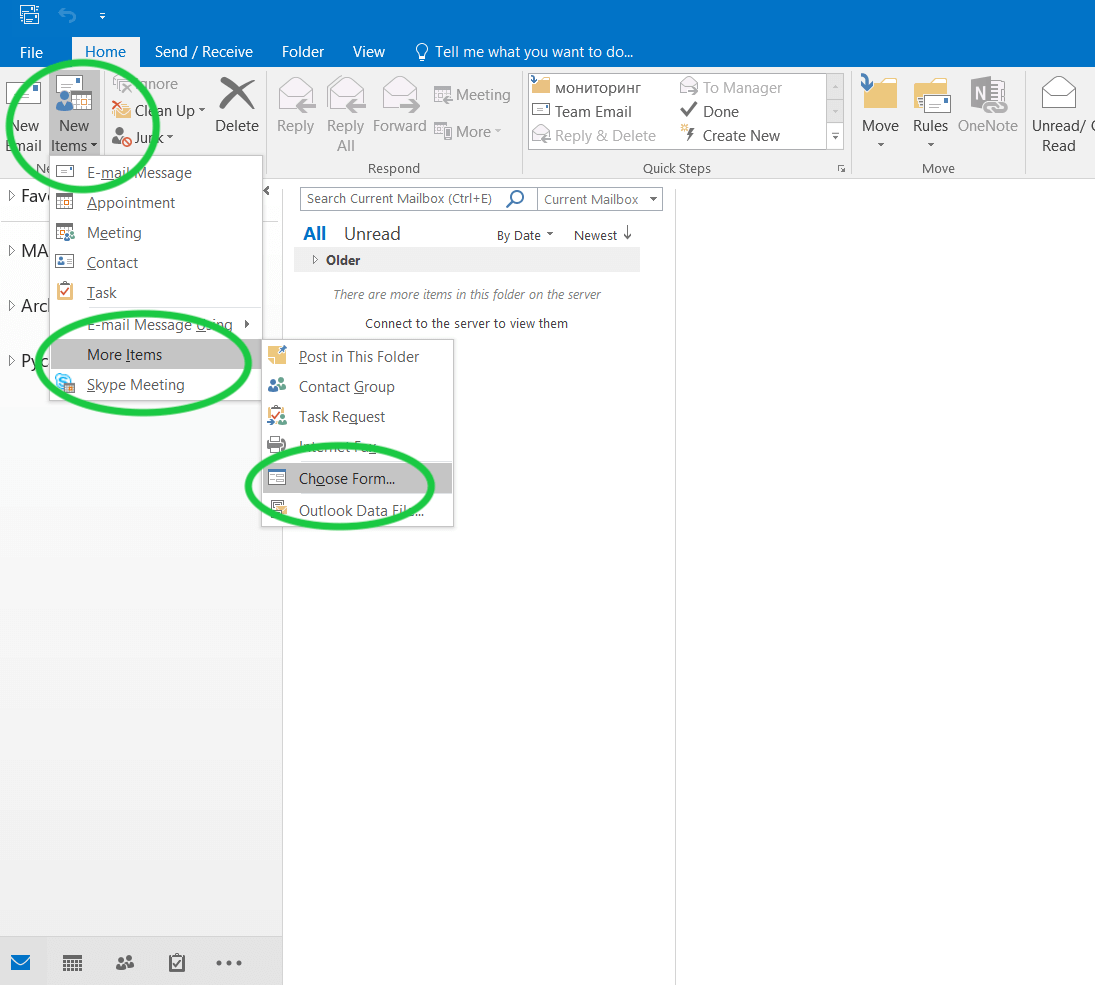The width and height of the screenshot is (1095, 985).
Task: Select Create New quick step
Action: point(730,136)
